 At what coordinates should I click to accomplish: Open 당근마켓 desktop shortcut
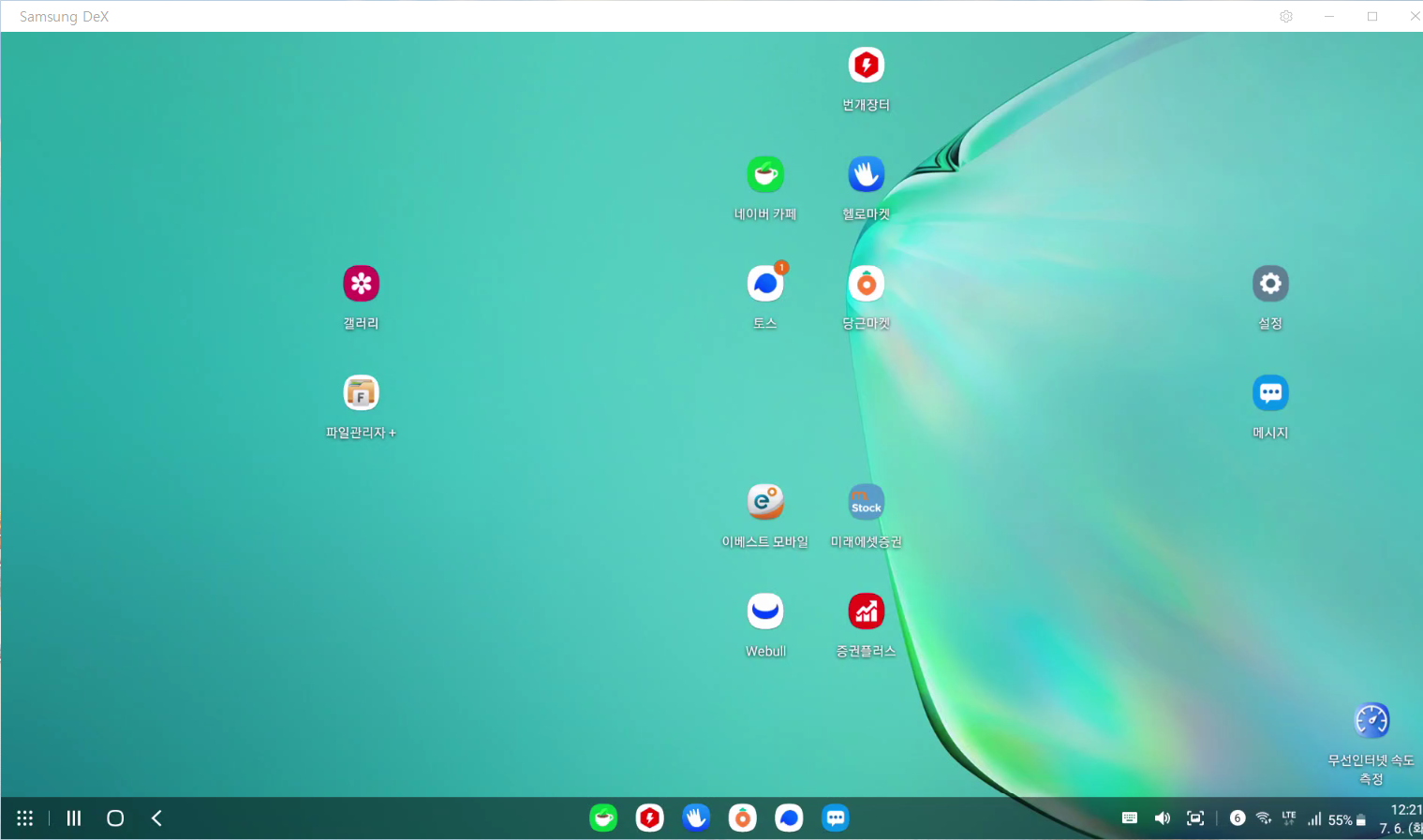(x=867, y=284)
